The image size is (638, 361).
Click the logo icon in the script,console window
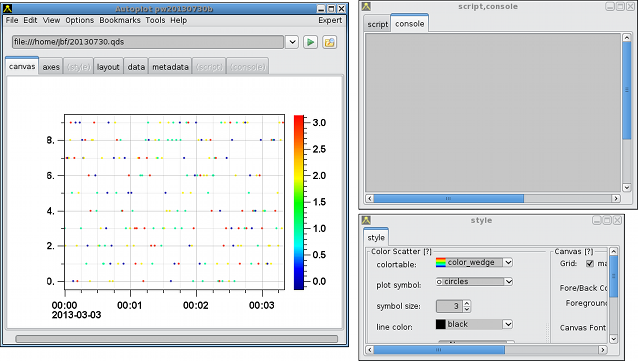(366, 7)
